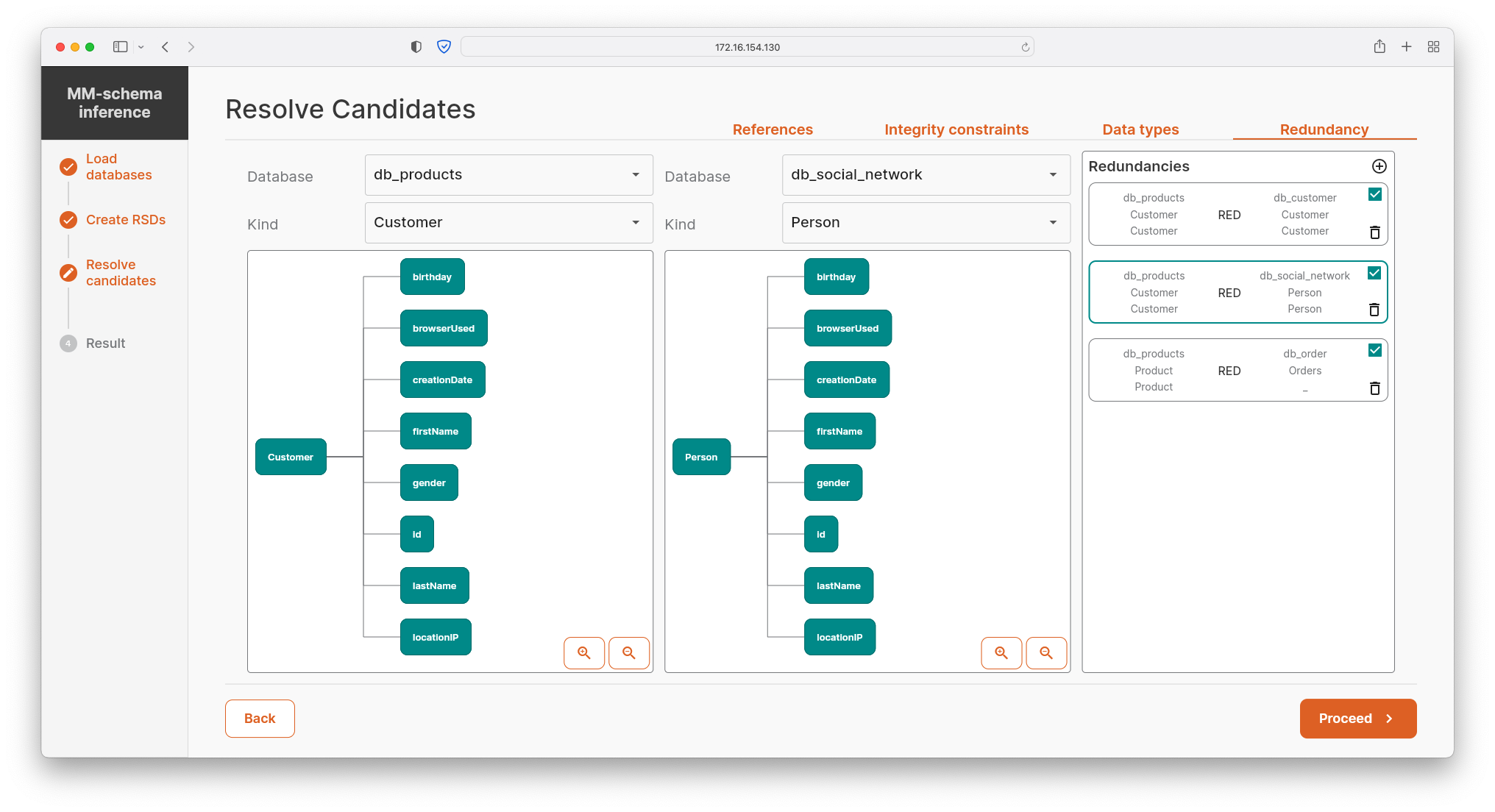The image size is (1495, 812).
Task: Open the db_products database dropdown
Action: [x=503, y=174]
